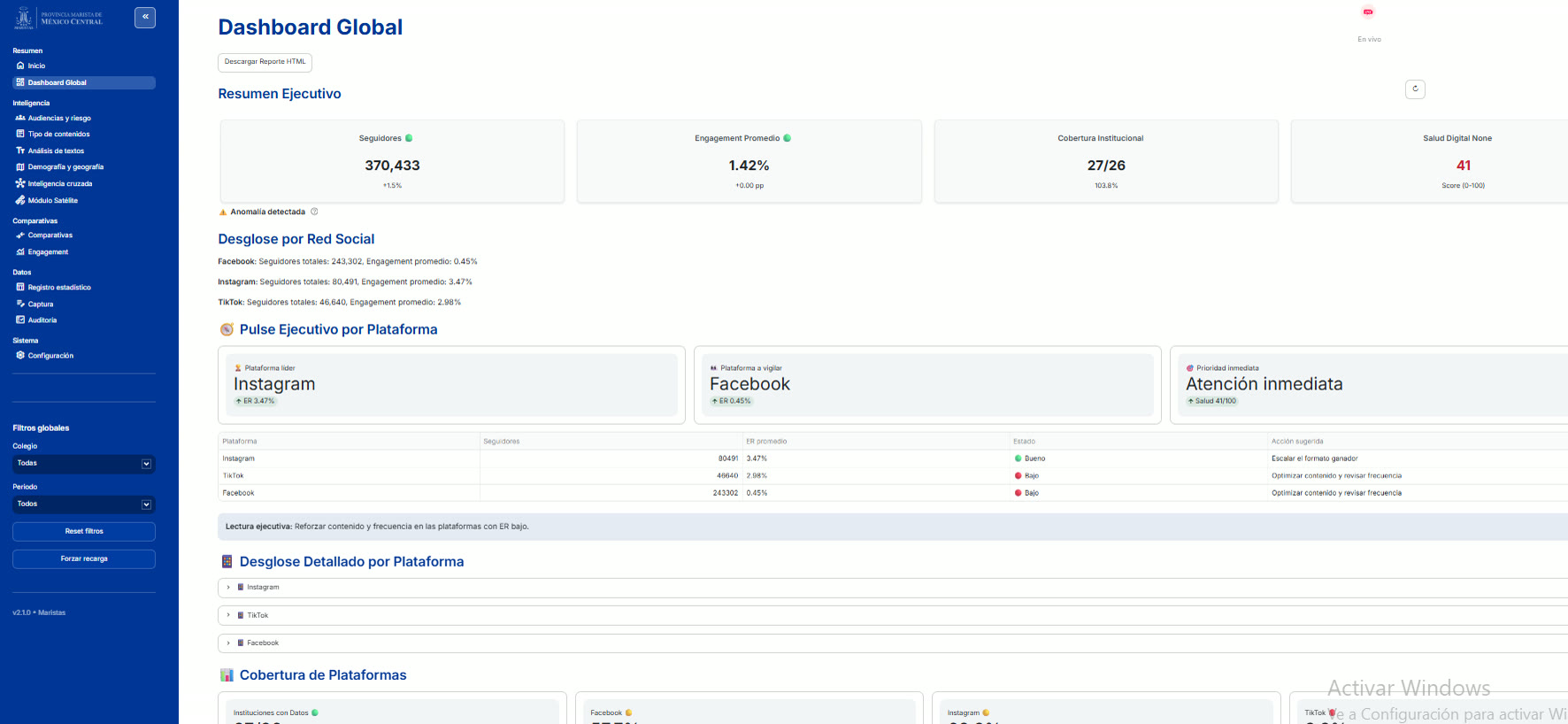
Task: Open Demografía y geografía via its map icon
Action: coord(20,166)
